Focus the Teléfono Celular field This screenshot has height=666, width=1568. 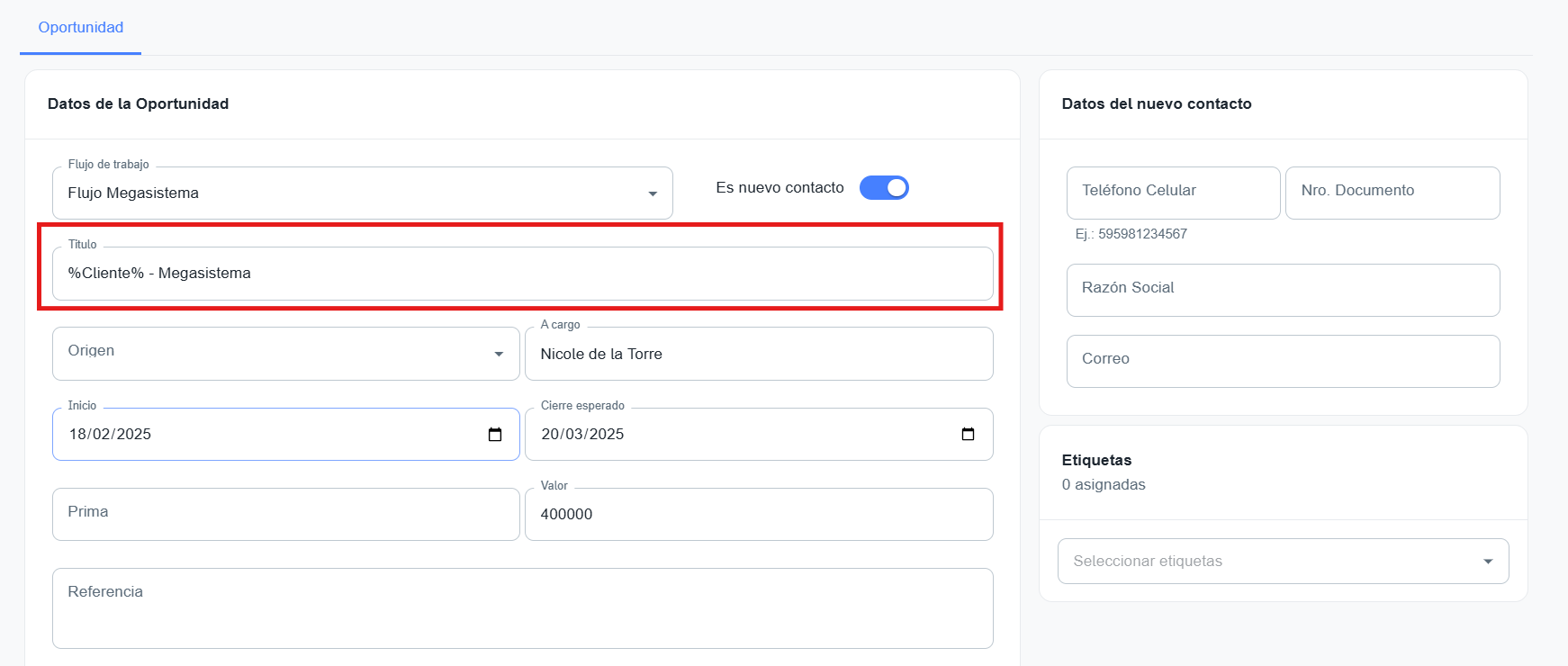tap(1172, 192)
